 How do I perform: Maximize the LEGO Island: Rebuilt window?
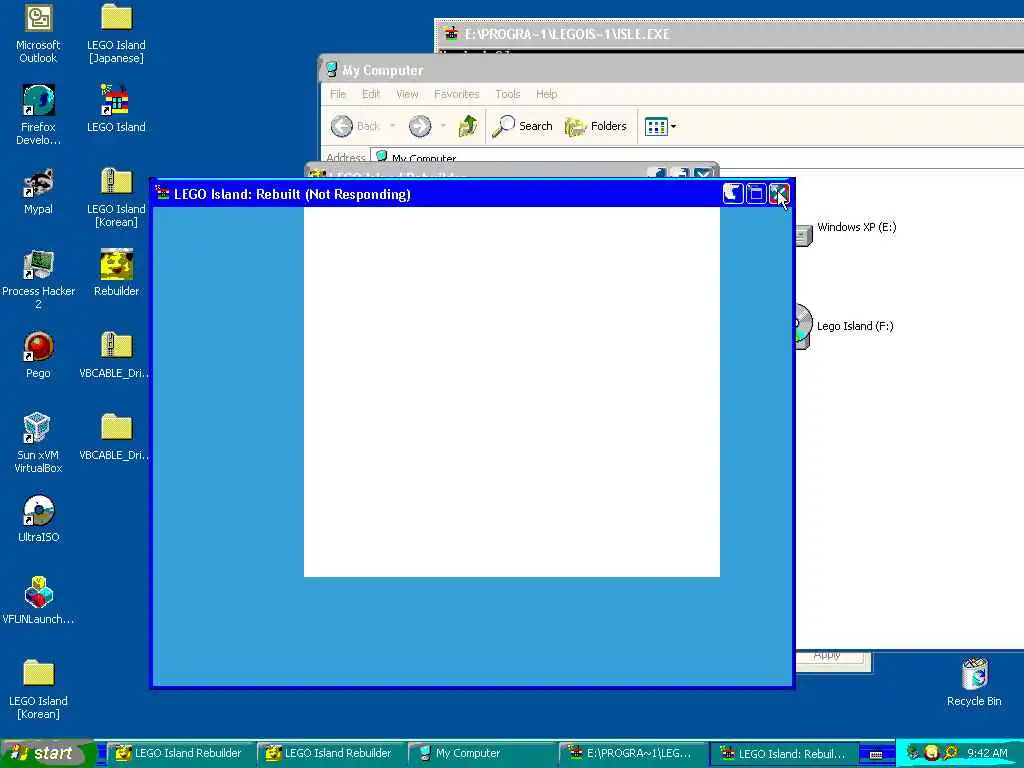click(x=756, y=194)
